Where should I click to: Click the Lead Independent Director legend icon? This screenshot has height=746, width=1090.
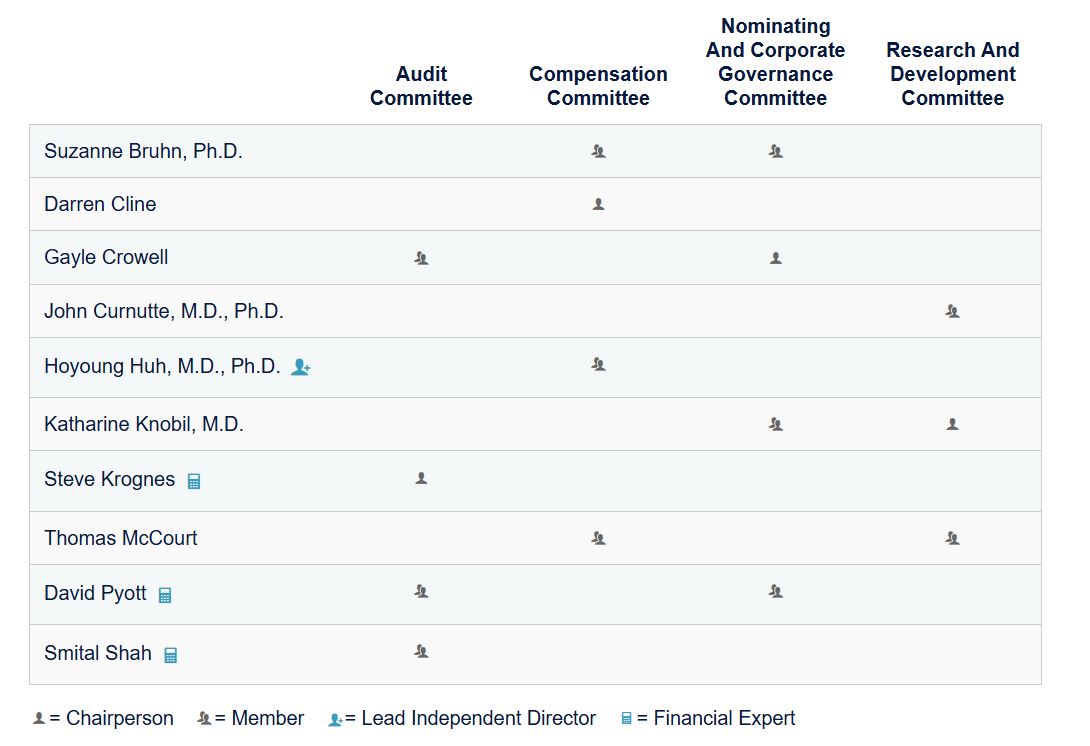pos(335,719)
